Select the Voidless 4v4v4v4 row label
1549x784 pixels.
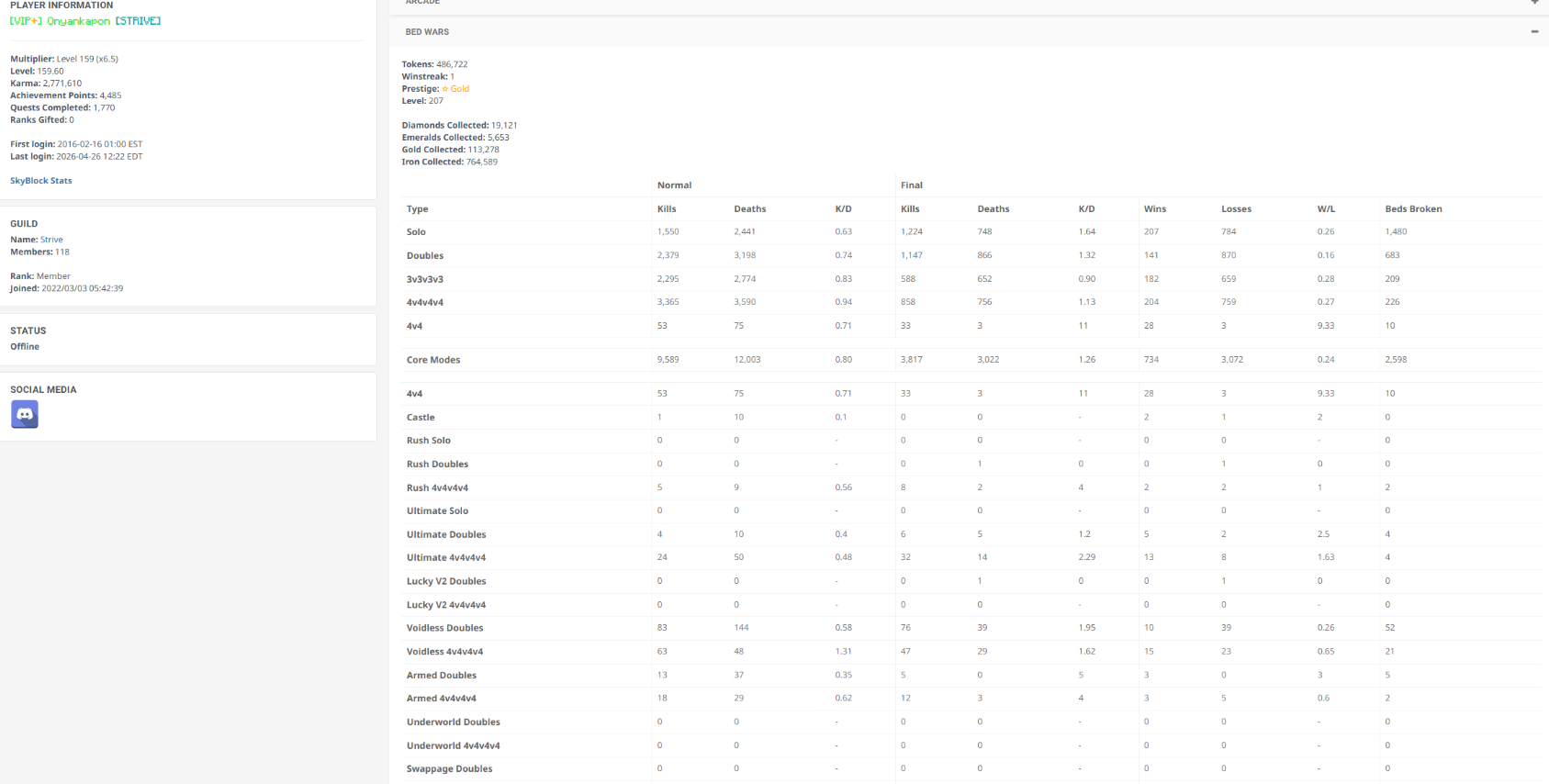445,652
